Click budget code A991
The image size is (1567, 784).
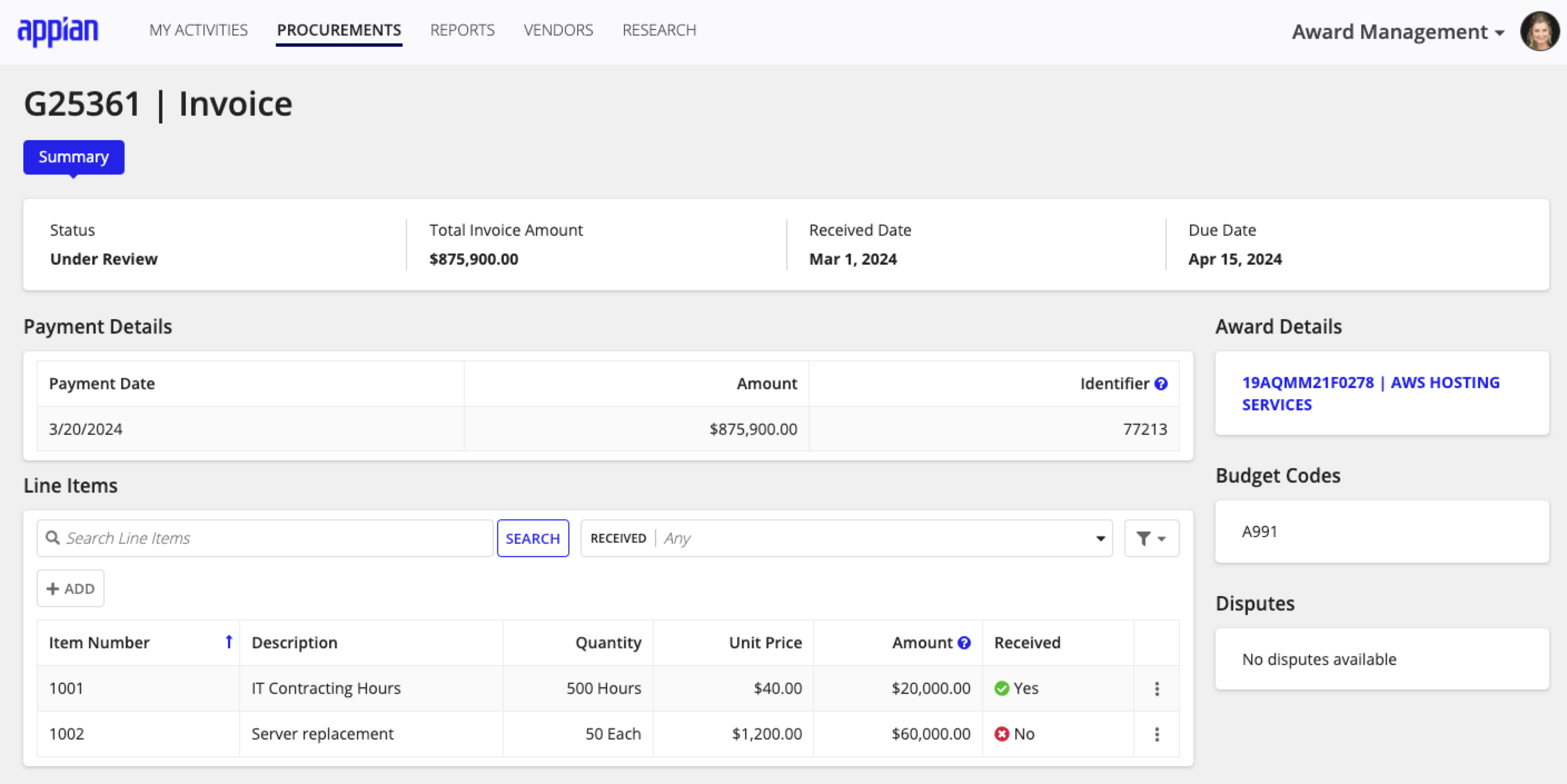tap(1259, 532)
